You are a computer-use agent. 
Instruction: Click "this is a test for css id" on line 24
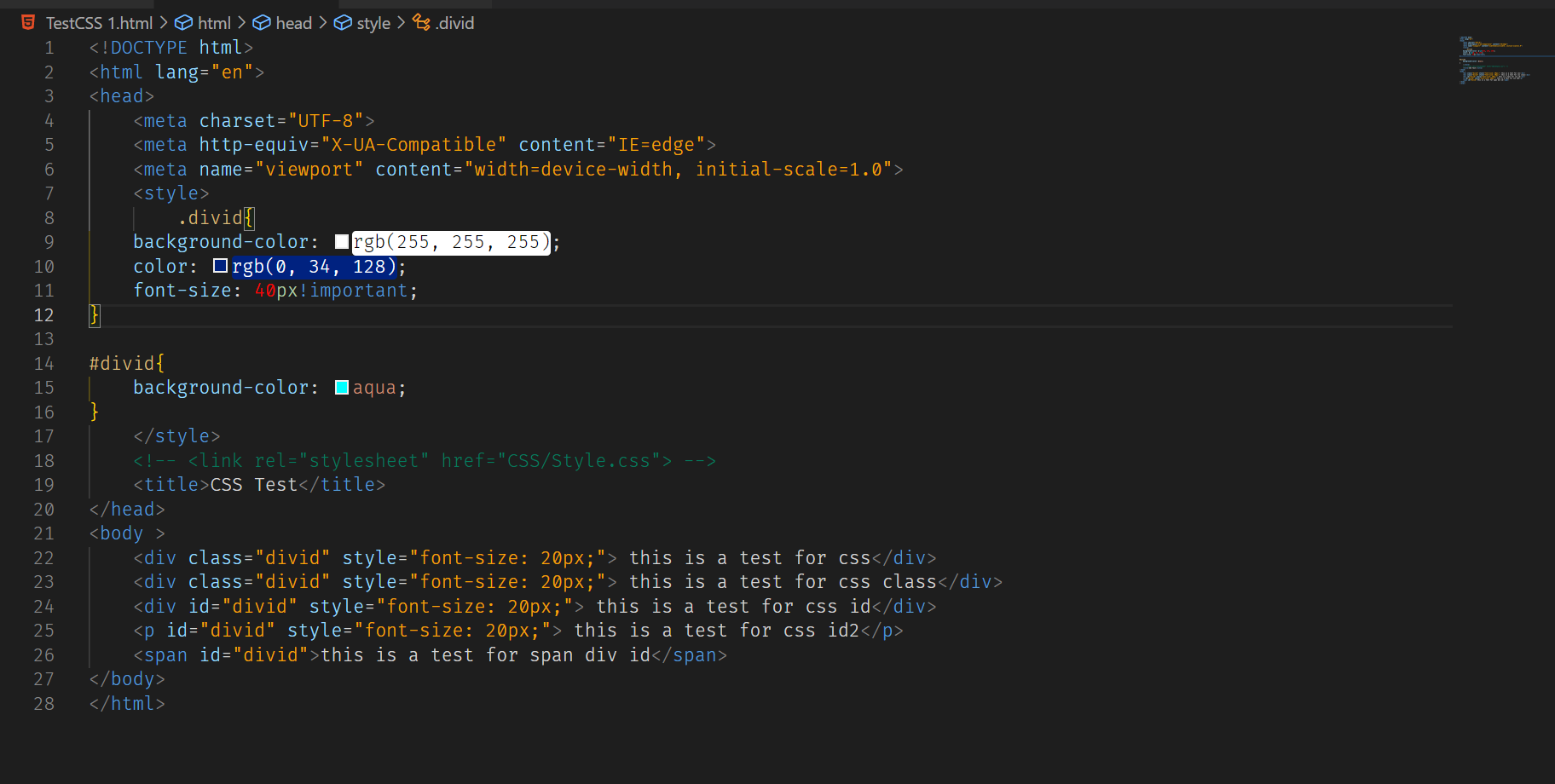[734, 607]
